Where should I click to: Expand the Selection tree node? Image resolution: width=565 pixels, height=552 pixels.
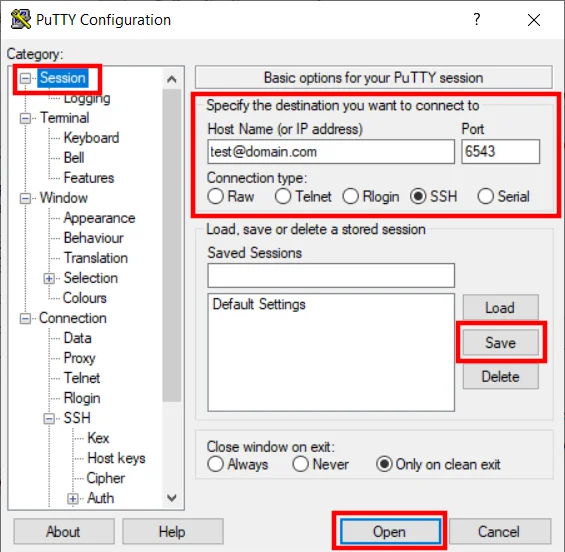click(49, 279)
